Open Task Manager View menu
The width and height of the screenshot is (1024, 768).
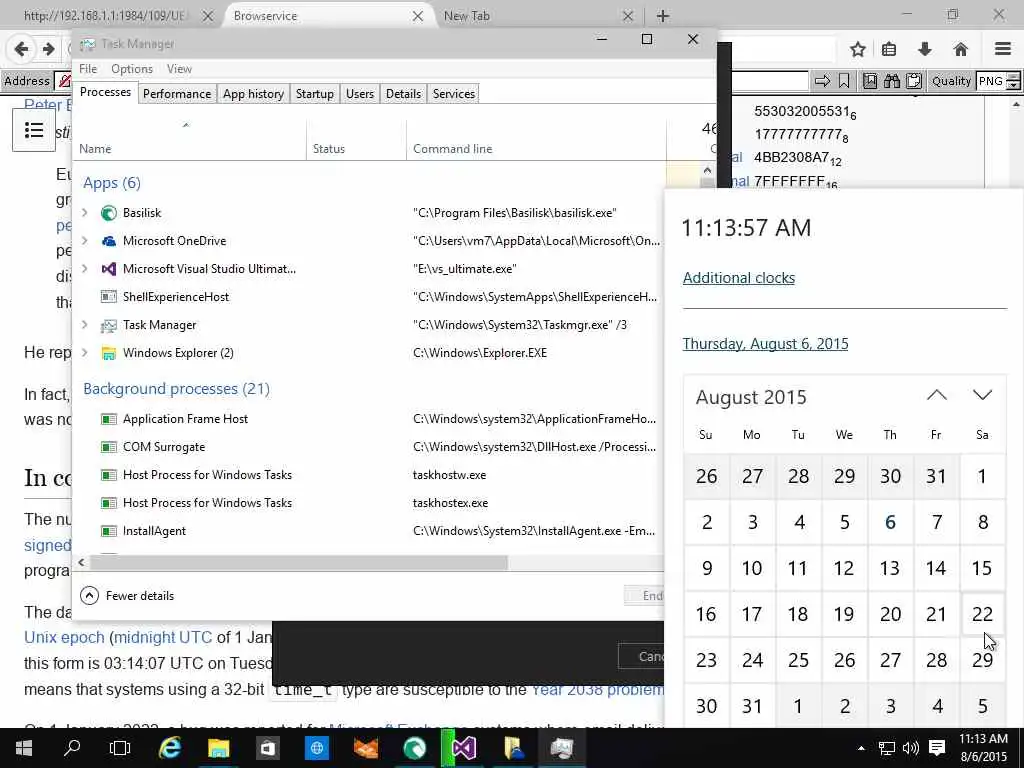click(179, 69)
